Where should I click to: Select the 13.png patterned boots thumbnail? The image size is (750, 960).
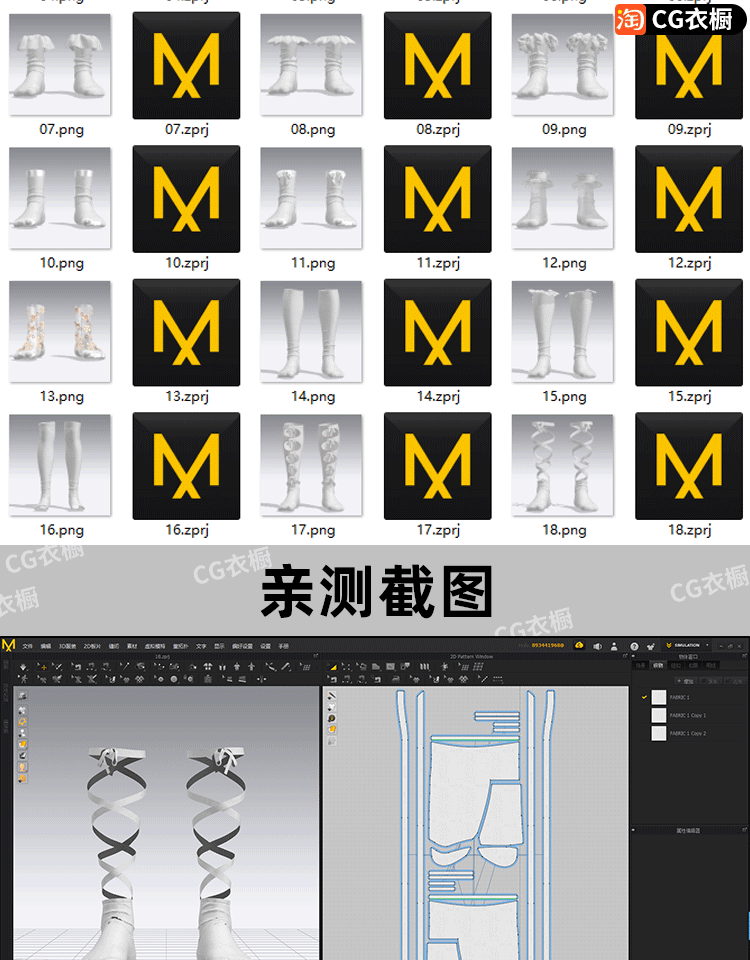click(60, 332)
